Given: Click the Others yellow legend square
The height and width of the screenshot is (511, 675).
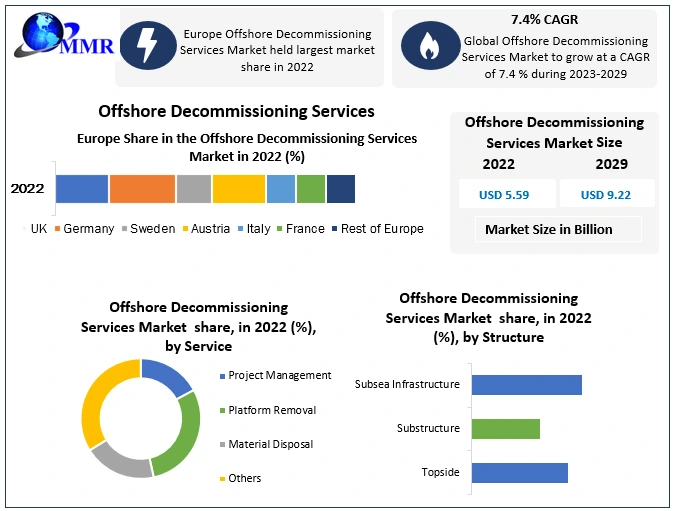Looking at the screenshot, I should [221, 479].
